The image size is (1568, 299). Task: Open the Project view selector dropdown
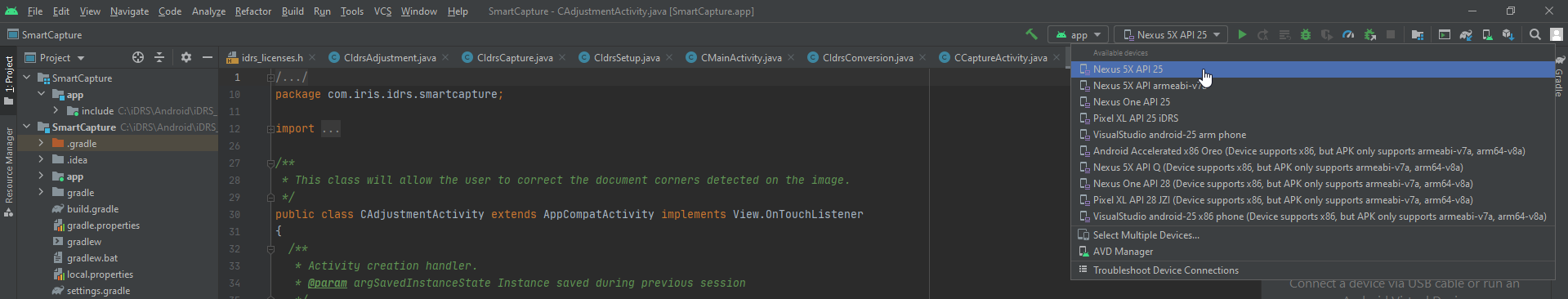tap(55, 57)
